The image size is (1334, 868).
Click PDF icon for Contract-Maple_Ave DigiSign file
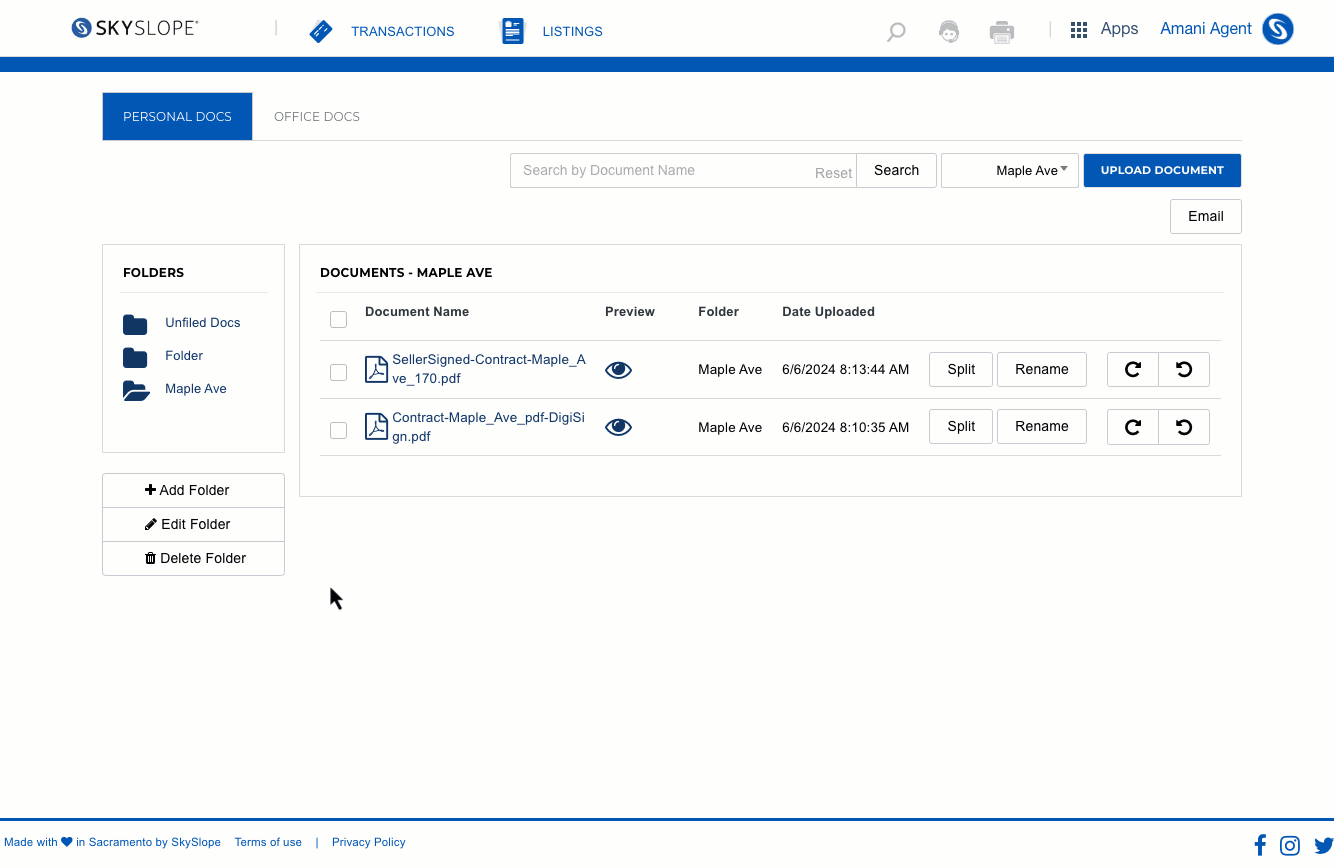376,426
